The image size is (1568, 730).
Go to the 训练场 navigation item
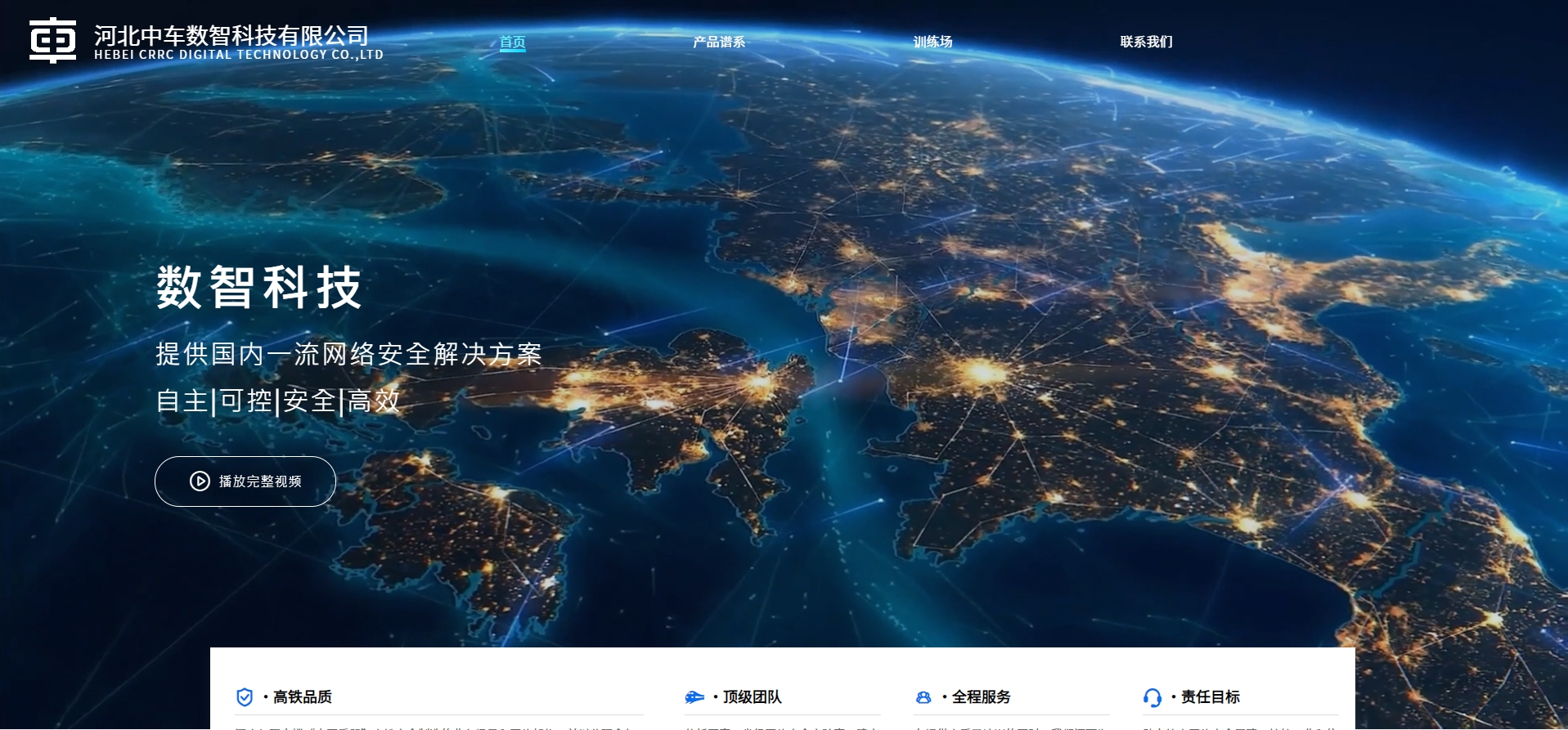click(x=932, y=42)
